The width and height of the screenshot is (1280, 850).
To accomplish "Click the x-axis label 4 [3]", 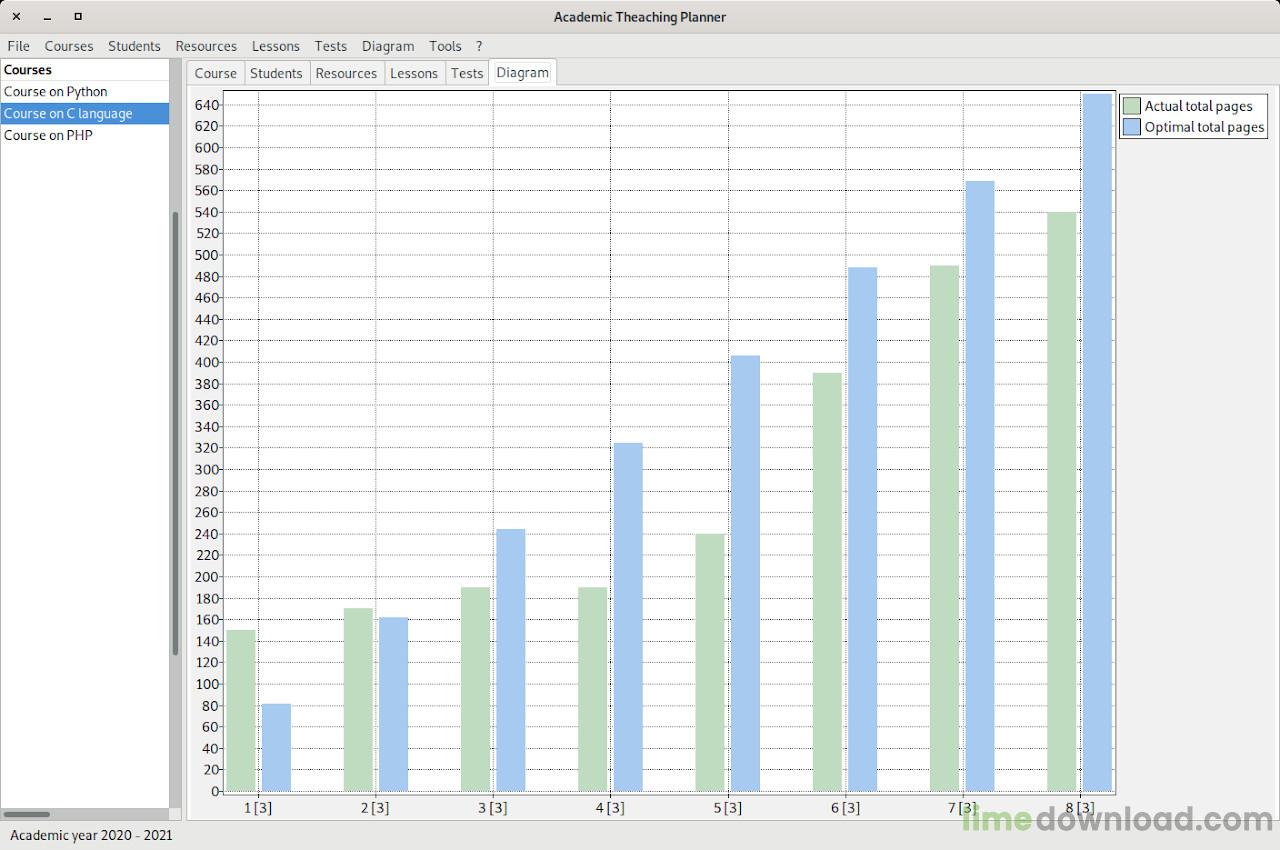I will click(610, 808).
